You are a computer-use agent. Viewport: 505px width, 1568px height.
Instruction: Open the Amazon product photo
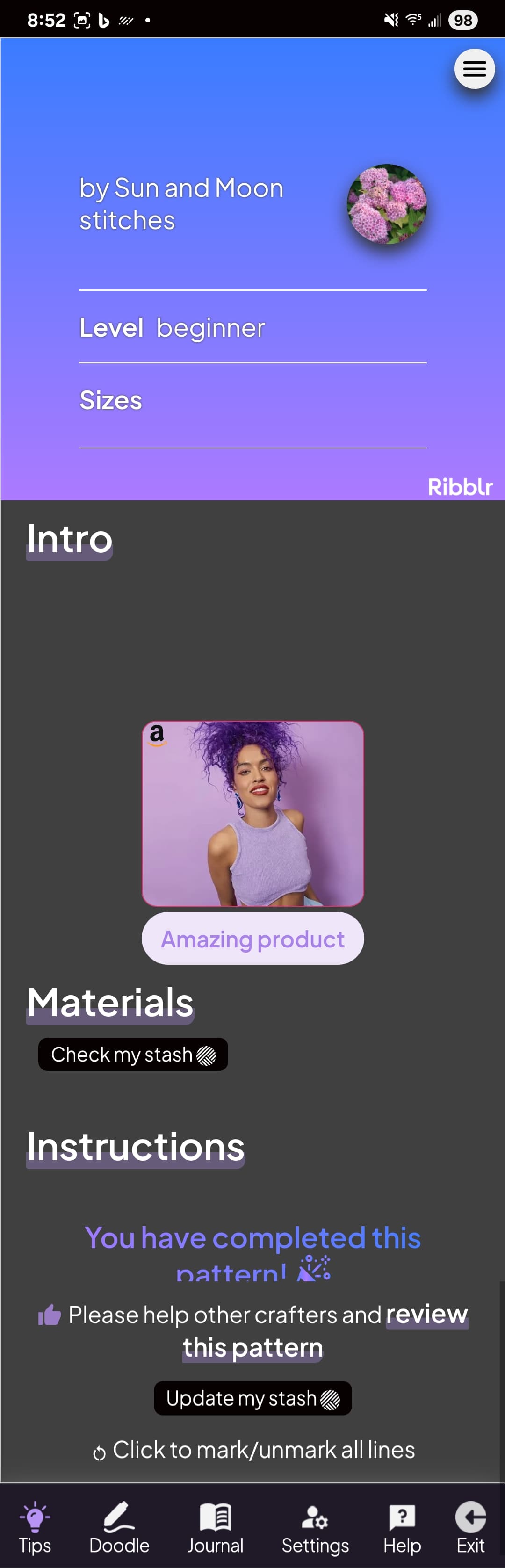pyautogui.click(x=252, y=813)
